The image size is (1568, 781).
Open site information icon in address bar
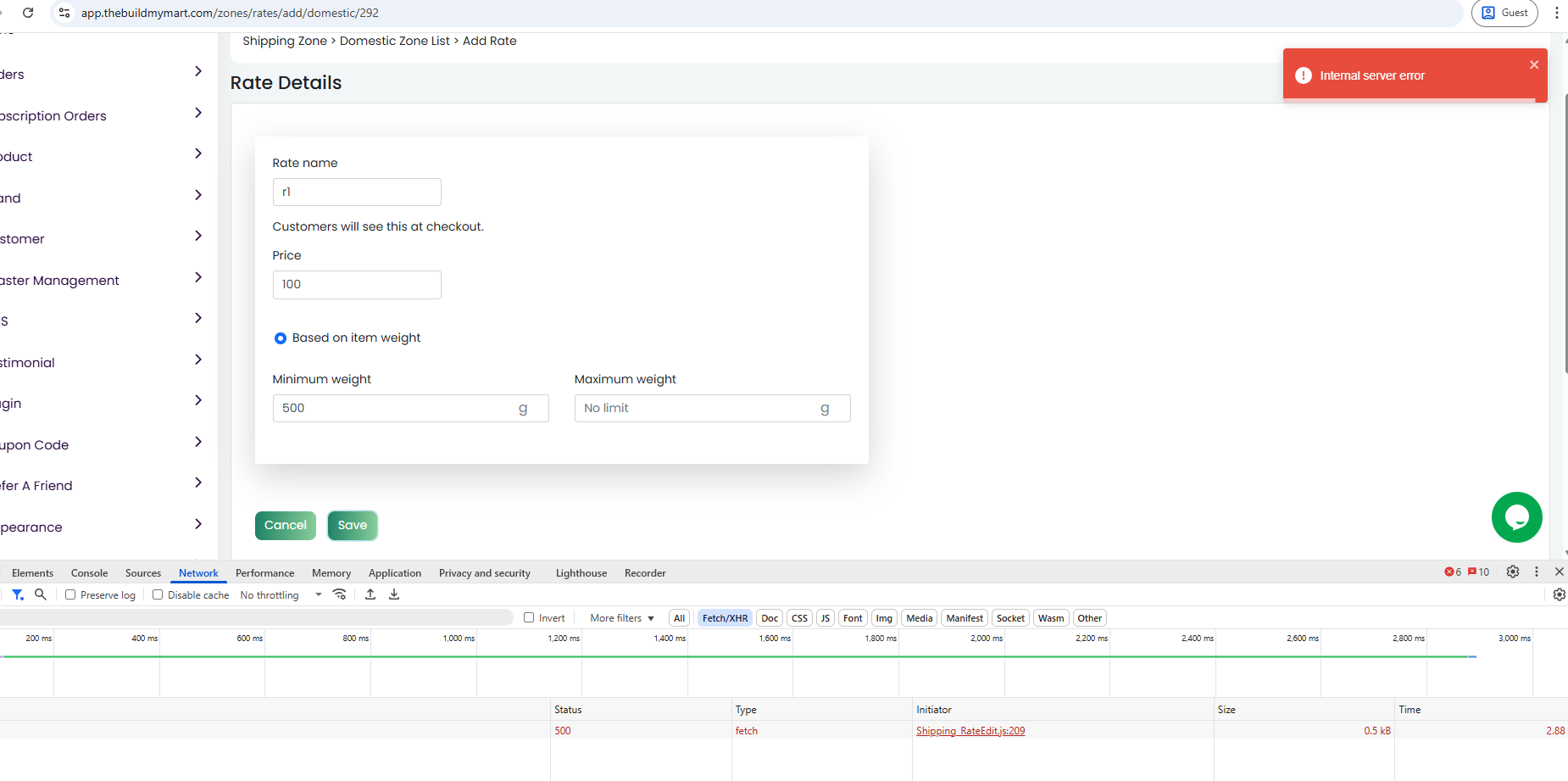click(64, 13)
